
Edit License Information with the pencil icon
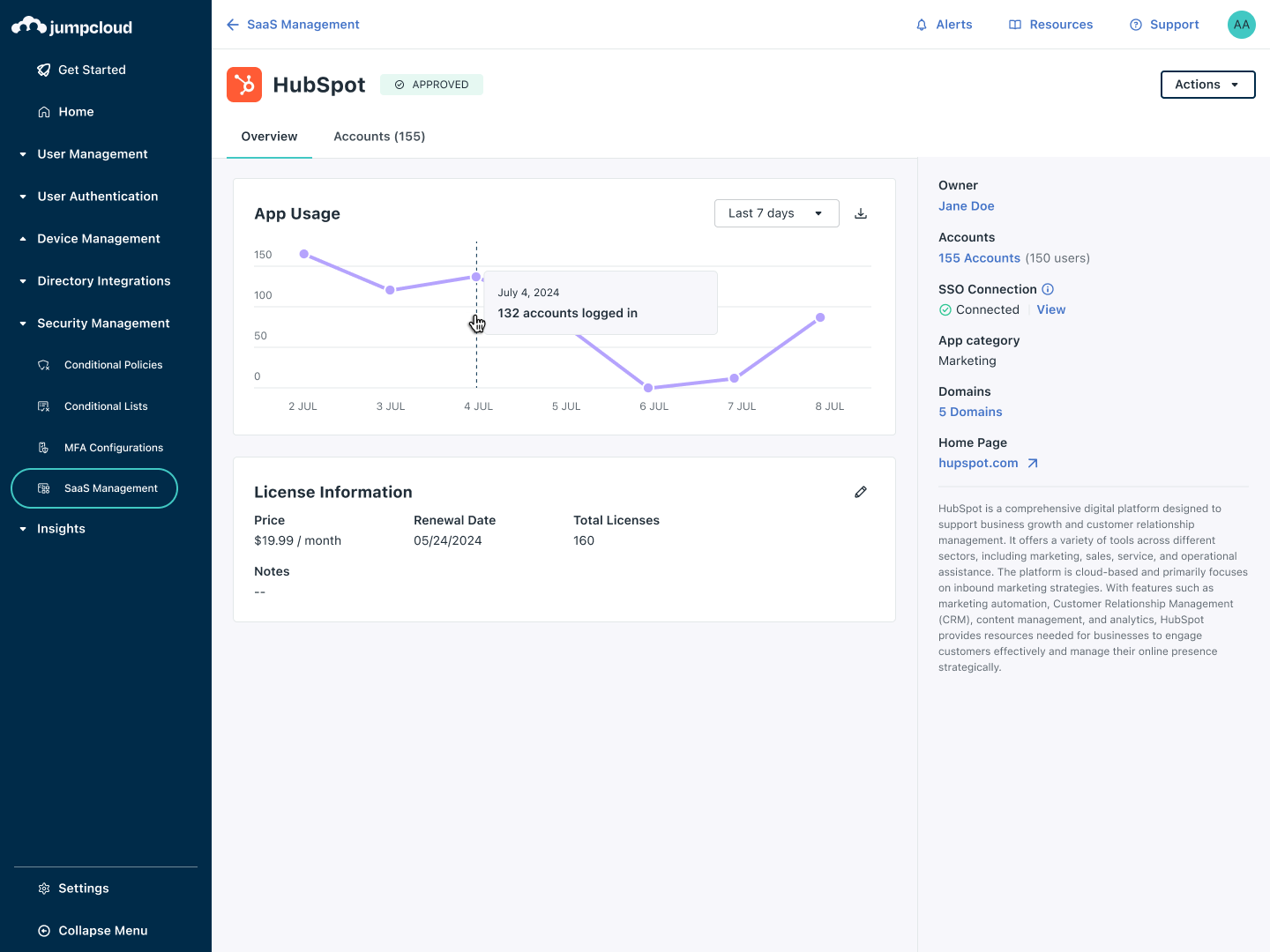point(861,492)
